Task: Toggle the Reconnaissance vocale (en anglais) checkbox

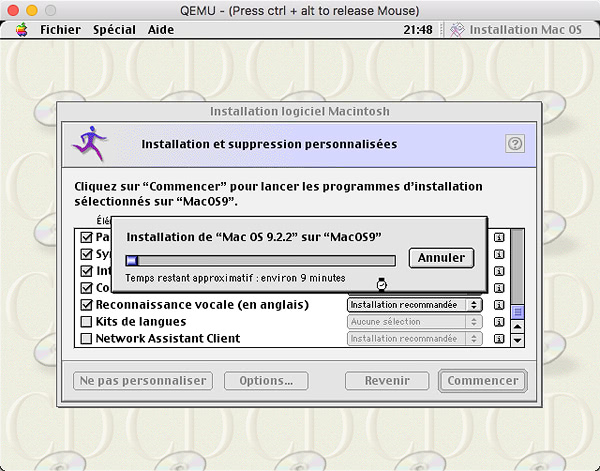Action: click(86, 305)
